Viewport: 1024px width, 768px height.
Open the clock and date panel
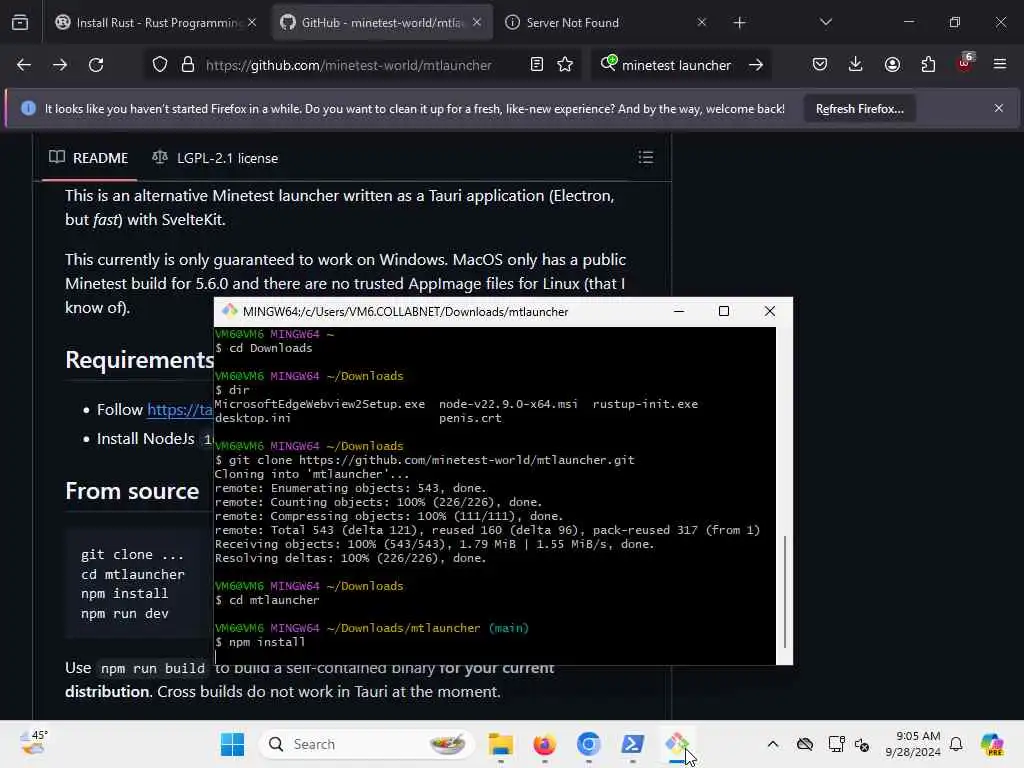[x=913, y=744]
